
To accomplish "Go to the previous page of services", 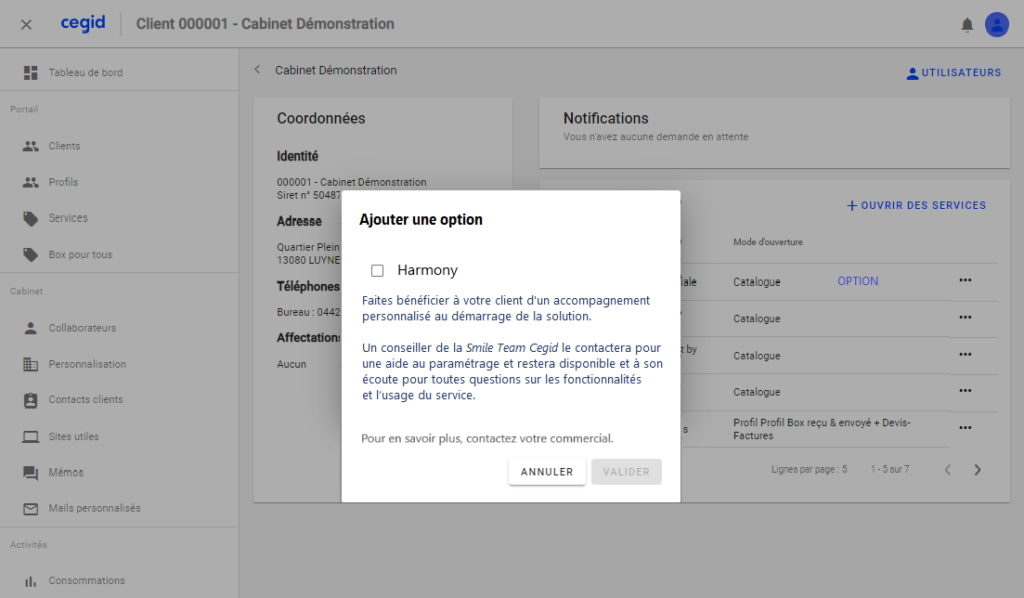I will pos(948,470).
